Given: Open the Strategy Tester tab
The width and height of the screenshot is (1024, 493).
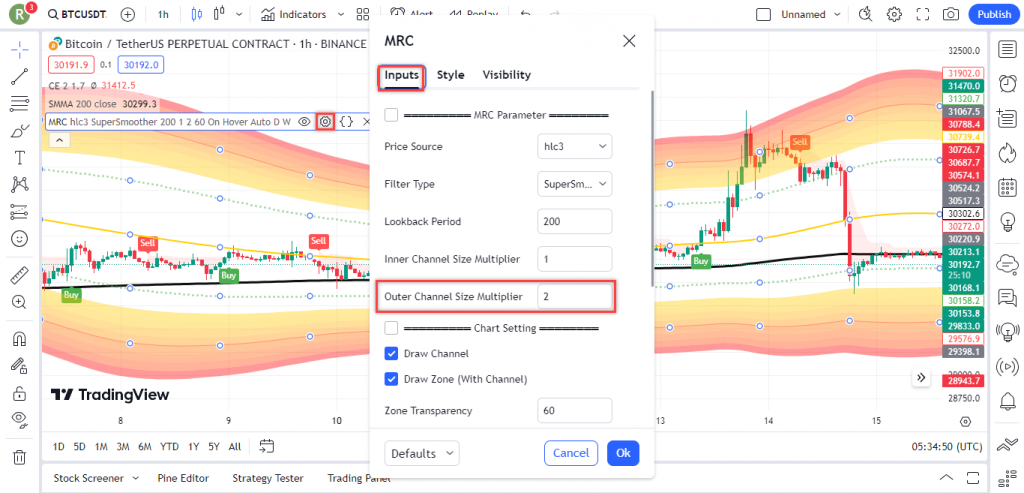Looking at the screenshot, I should pyautogui.click(x=270, y=478).
